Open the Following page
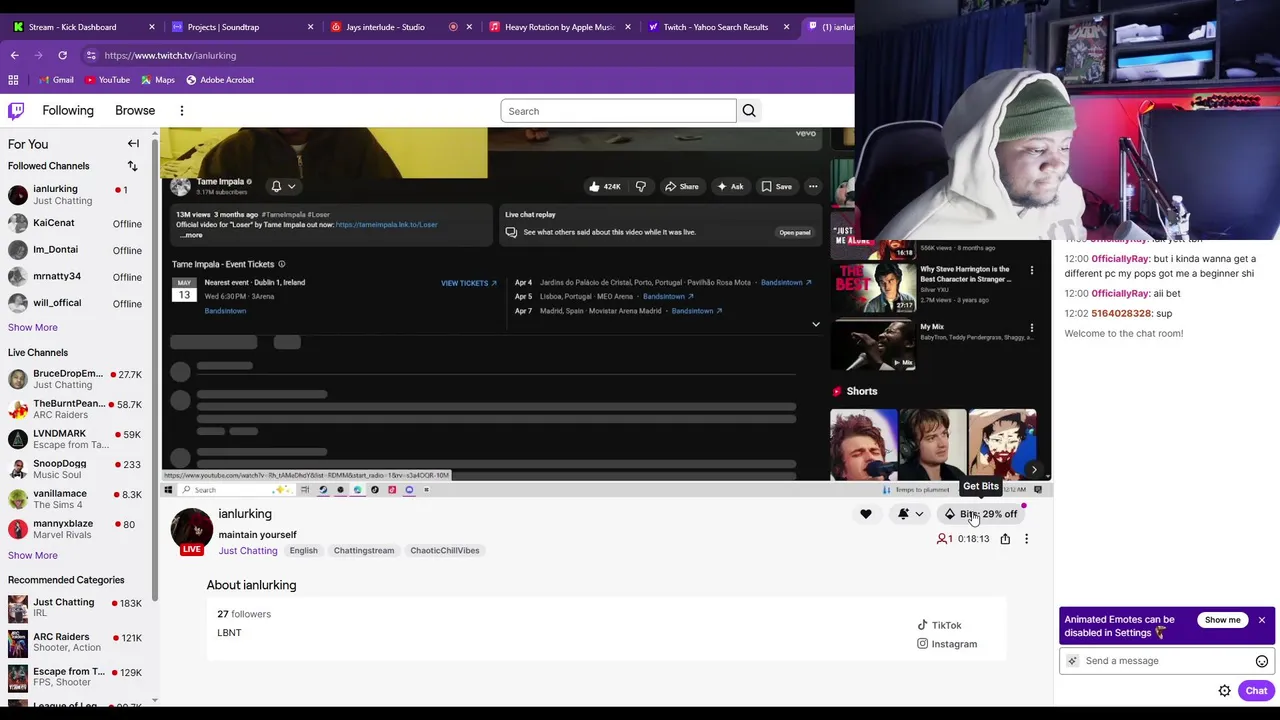The width and height of the screenshot is (1280, 720). pyautogui.click(x=68, y=111)
